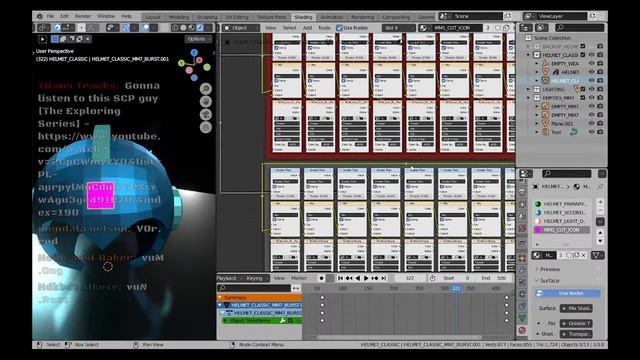
Task: Switch to the Rendering workspace tab
Action: pyautogui.click(x=362, y=17)
